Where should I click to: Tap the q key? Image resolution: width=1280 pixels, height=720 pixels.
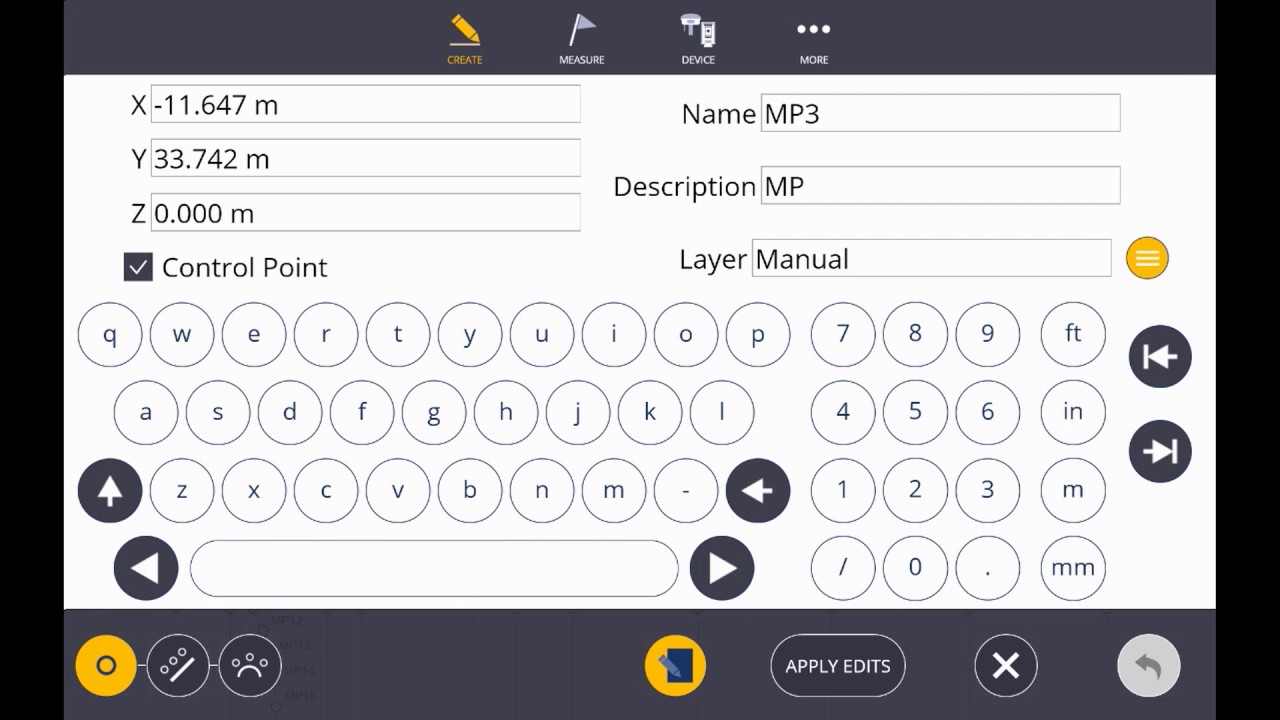coord(110,334)
